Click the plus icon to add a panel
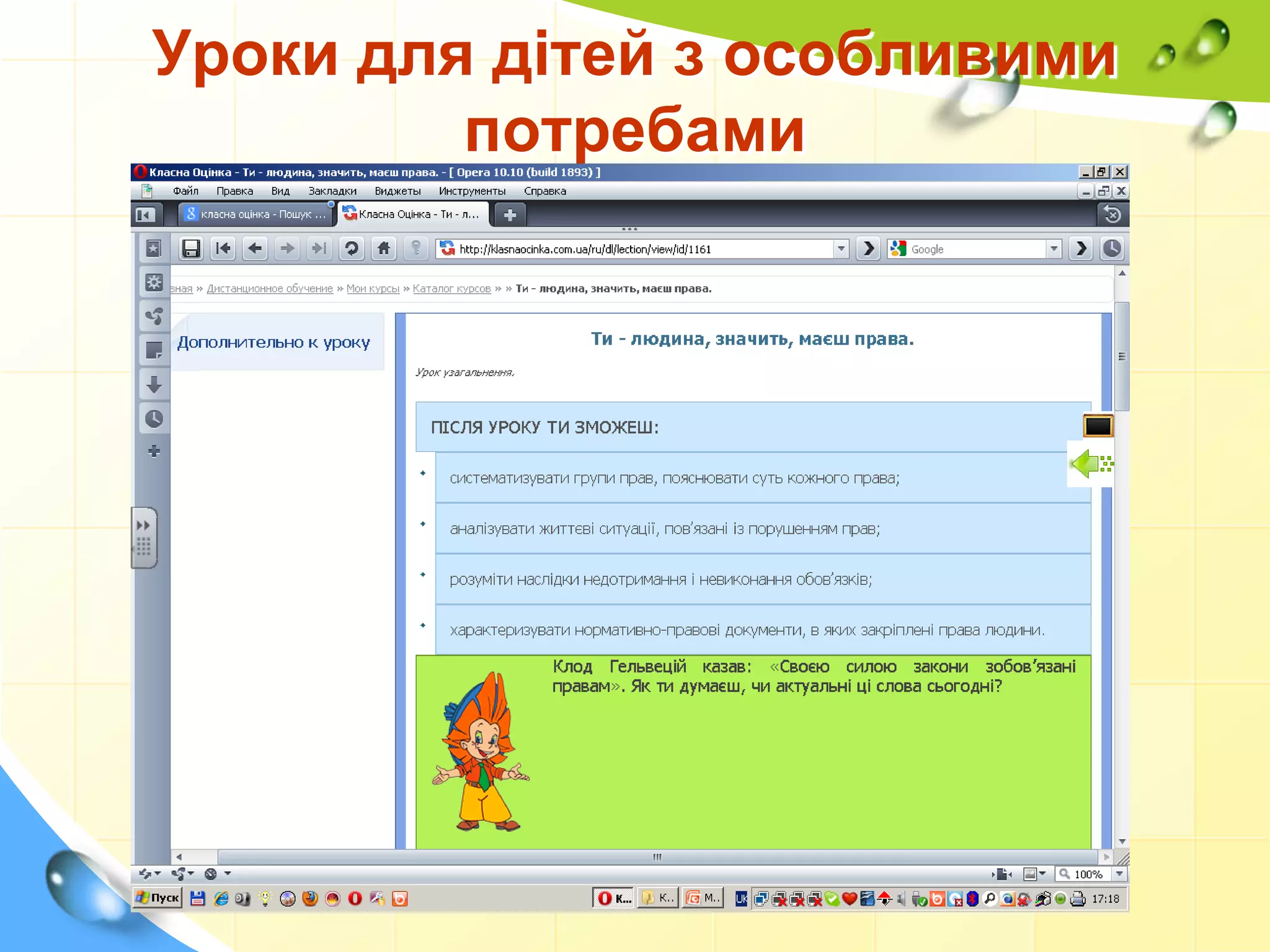 pyautogui.click(x=154, y=451)
